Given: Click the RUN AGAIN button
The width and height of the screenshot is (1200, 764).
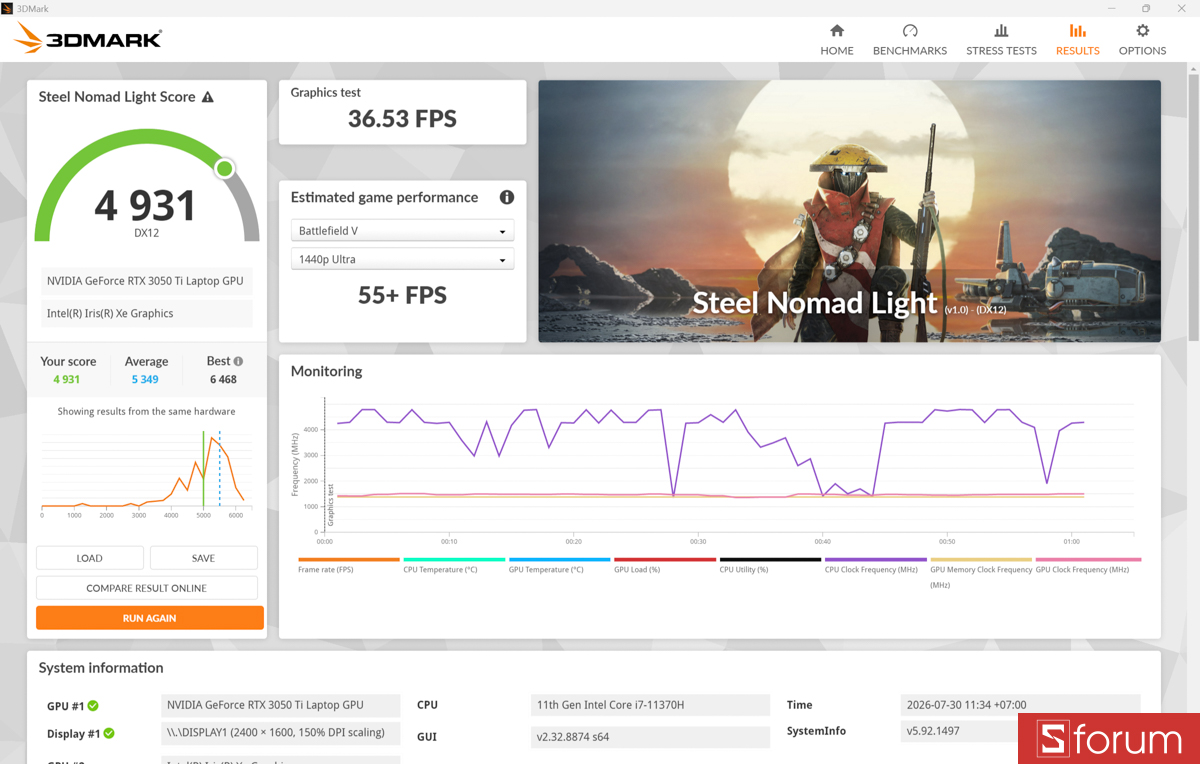Looking at the screenshot, I should [150, 618].
